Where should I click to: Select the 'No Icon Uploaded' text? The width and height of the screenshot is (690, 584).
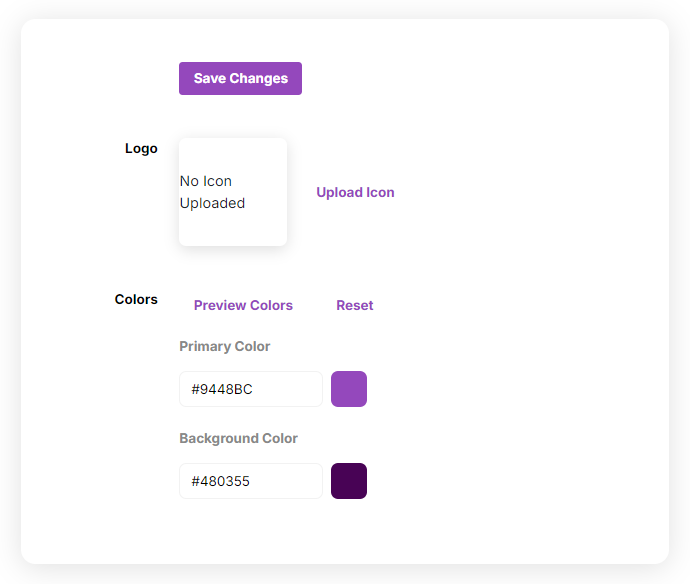coord(212,192)
